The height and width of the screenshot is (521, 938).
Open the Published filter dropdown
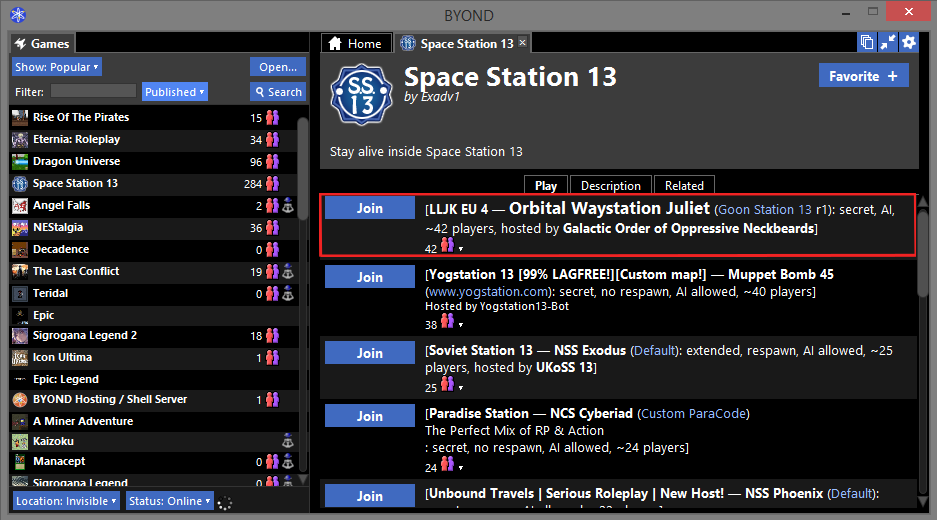tap(175, 92)
